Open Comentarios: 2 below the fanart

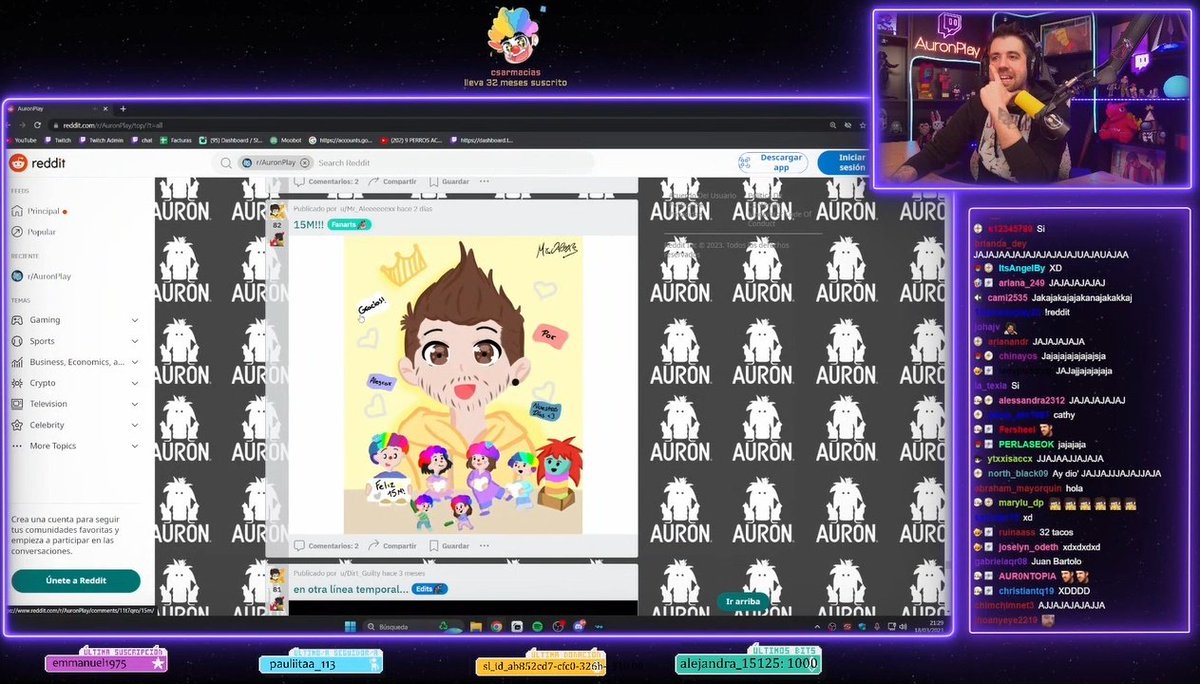pyautogui.click(x=326, y=546)
